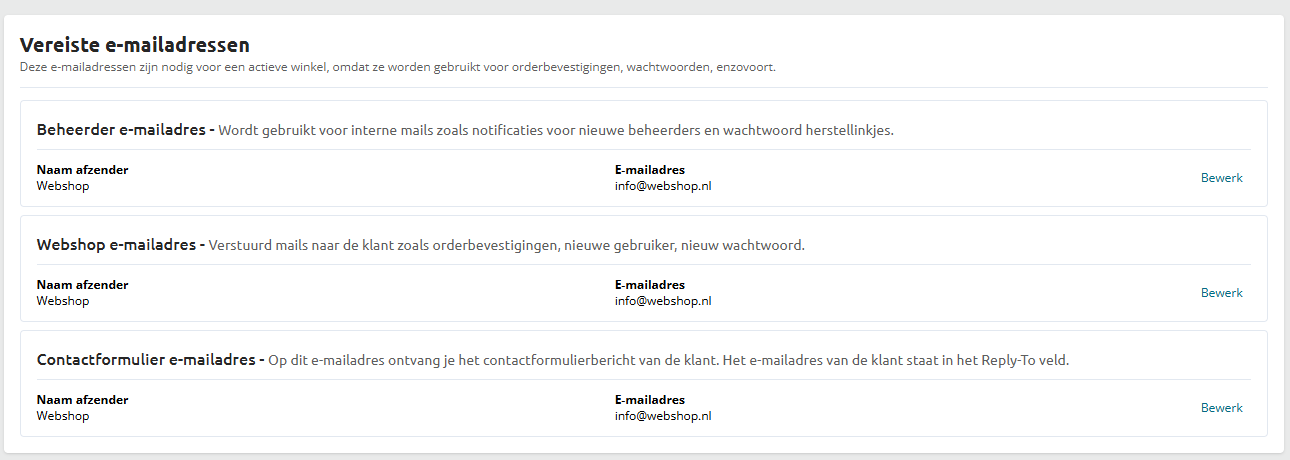Click the "Naam afzender" label in the Beheerder section

coord(83,170)
